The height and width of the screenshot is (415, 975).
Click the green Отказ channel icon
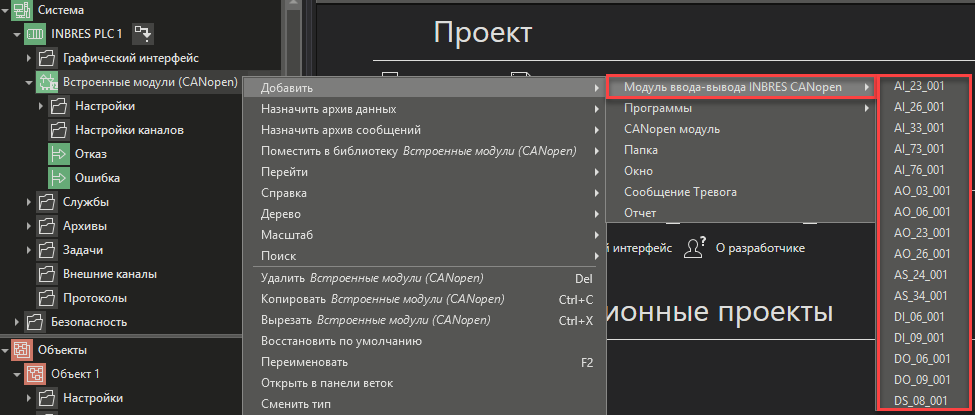tap(58, 154)
